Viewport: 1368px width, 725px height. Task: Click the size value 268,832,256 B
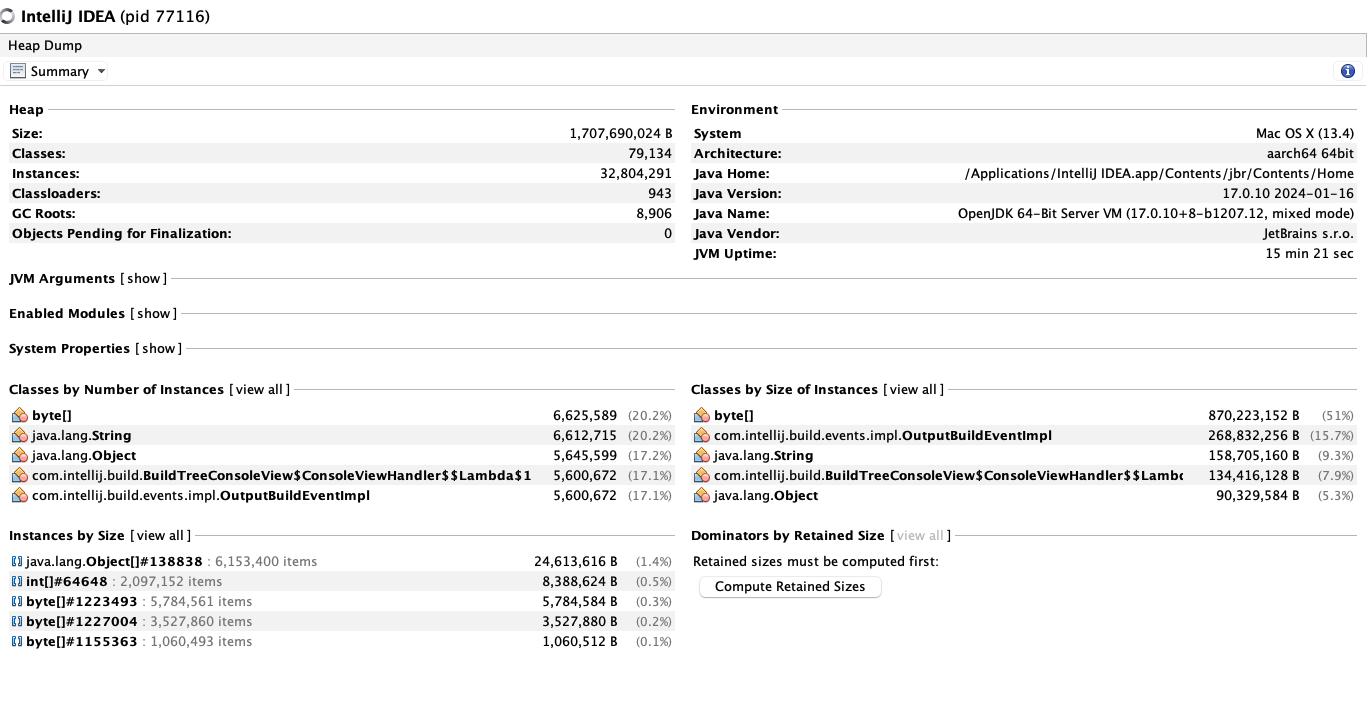tap(1254, 436)
